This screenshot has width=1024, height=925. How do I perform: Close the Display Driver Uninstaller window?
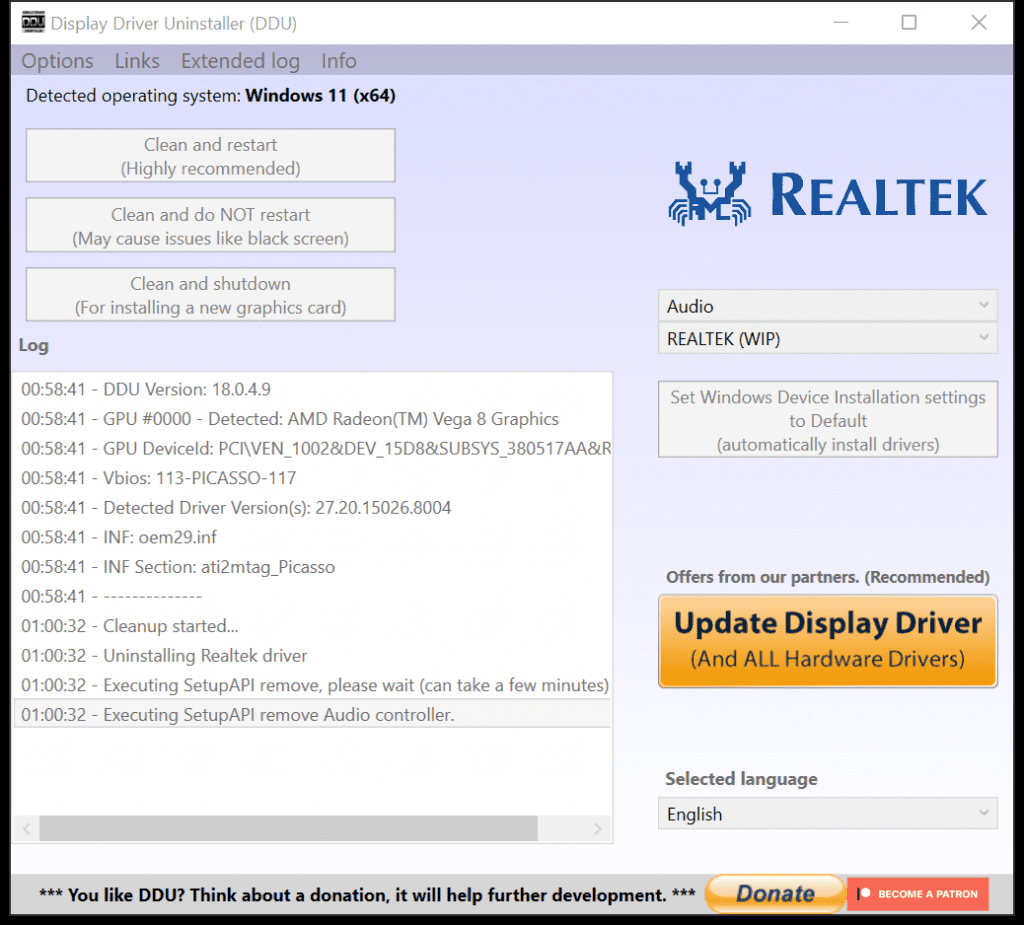click(978, 23)
